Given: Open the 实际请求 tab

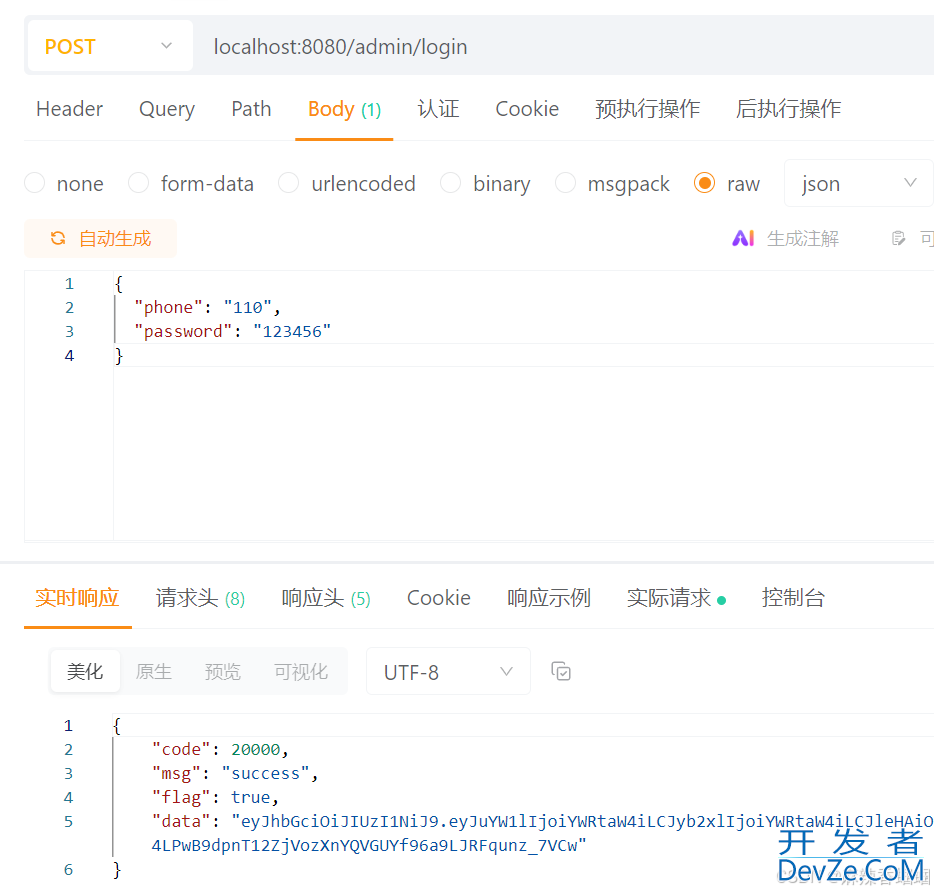Looking at the screenshot, I should [675, 598].
